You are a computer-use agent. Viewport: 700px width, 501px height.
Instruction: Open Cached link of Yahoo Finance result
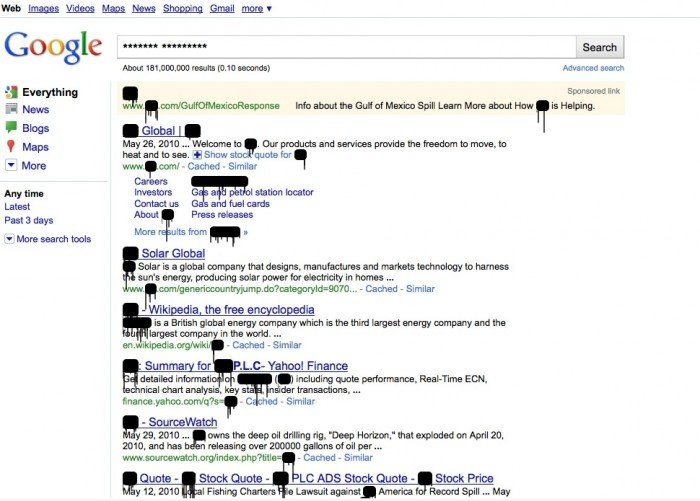pos(262,401)
